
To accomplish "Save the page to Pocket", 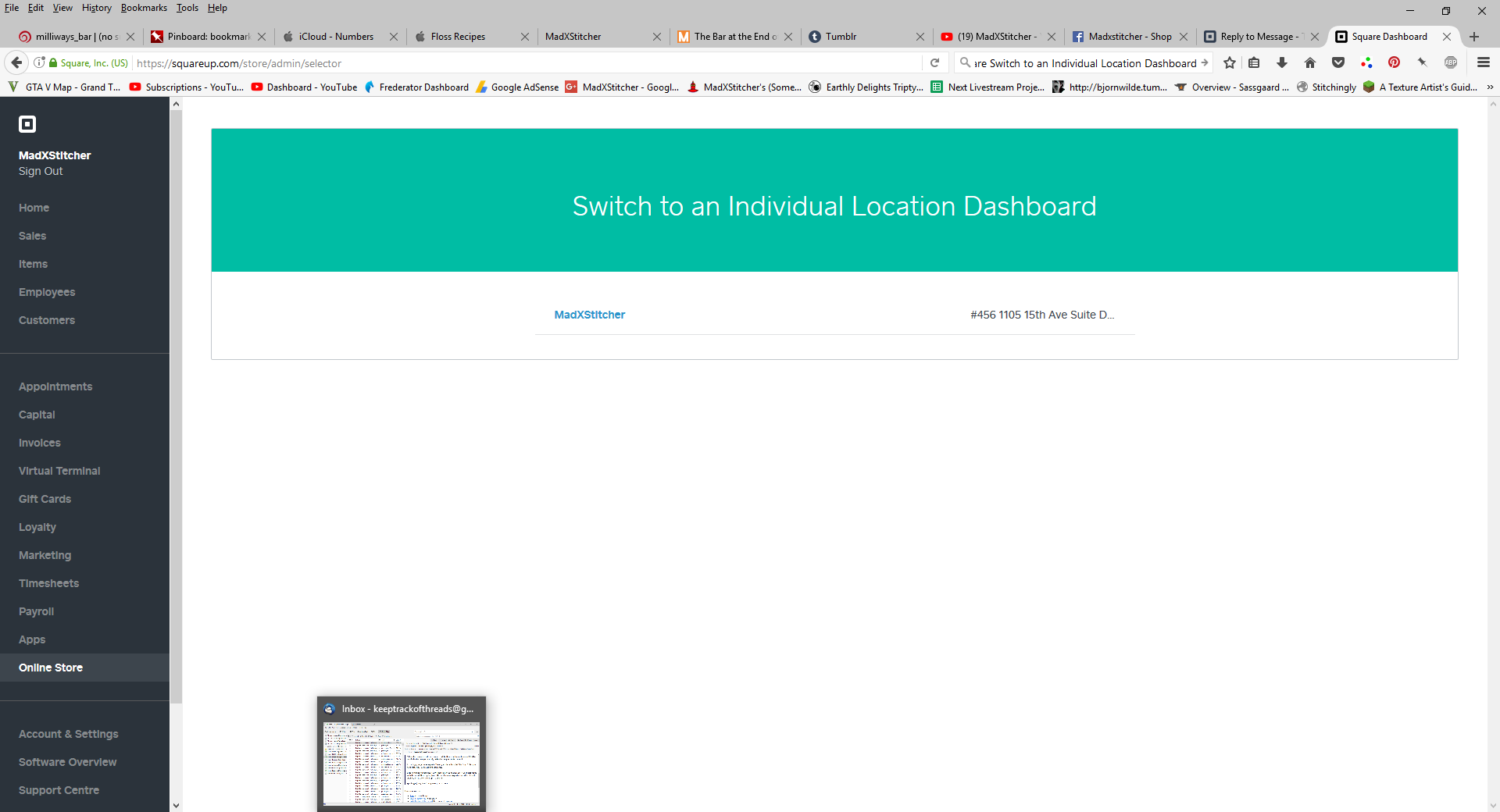I will pyautogui.click(x=1338, y=63).
